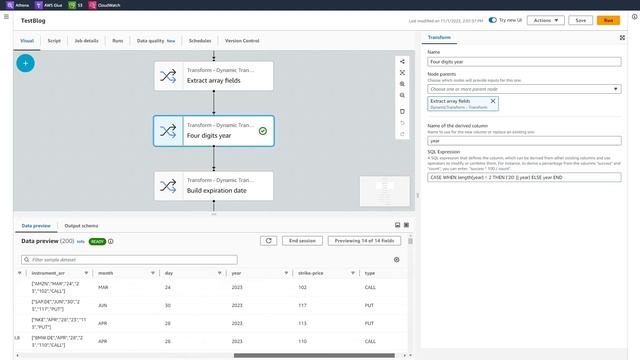Open the Version Control tab

click(242, 41)
